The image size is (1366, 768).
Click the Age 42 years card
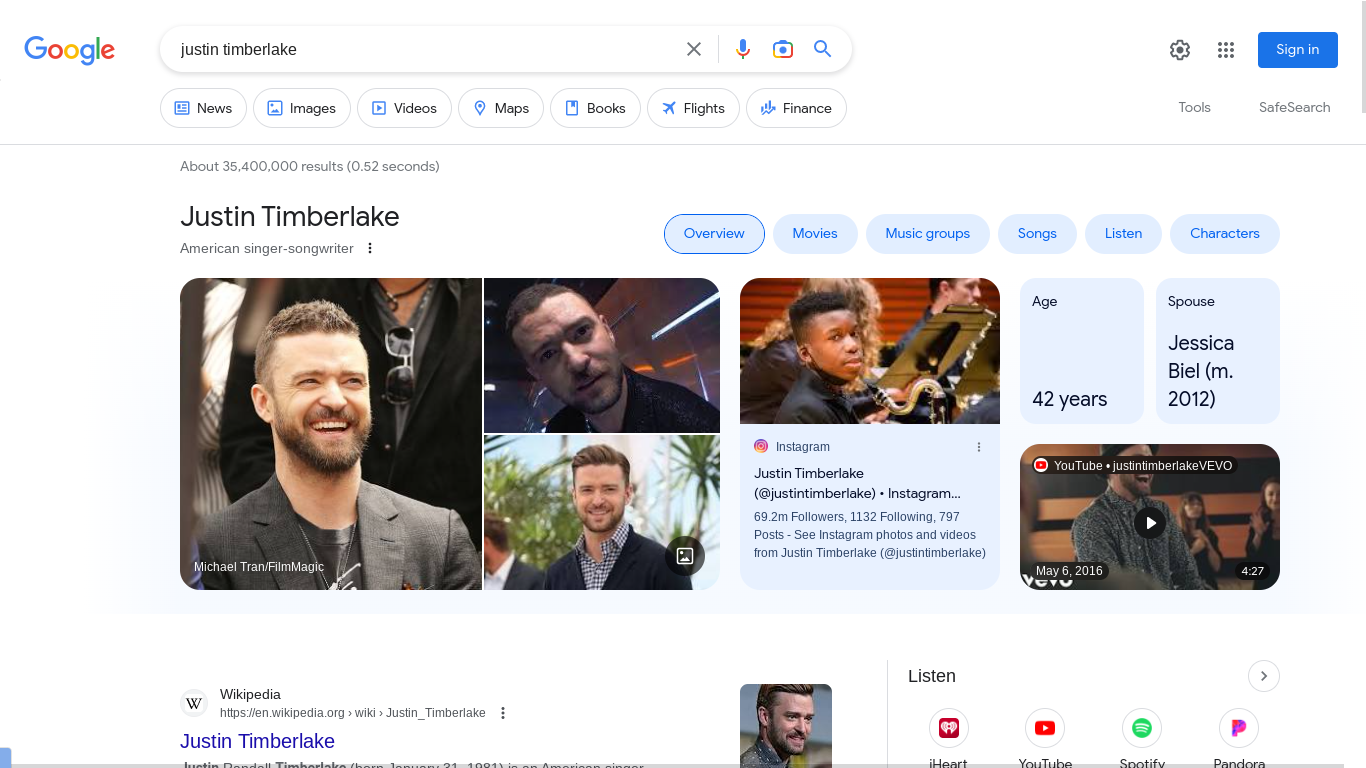coord(1081,351)
